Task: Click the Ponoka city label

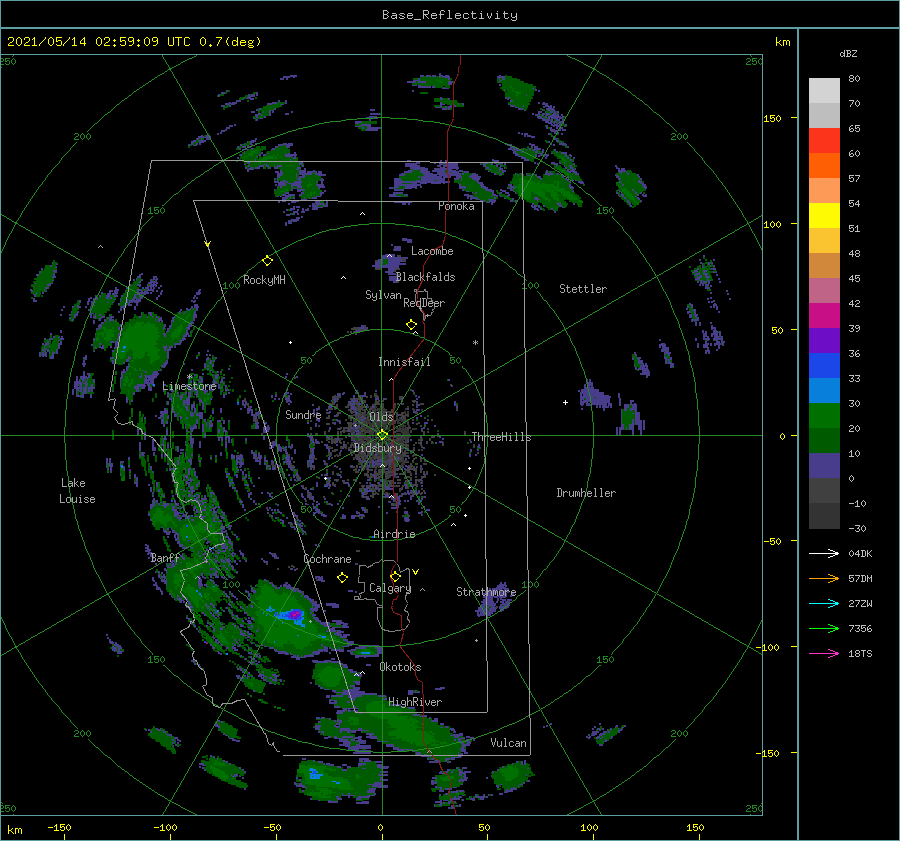Action: click(x=456, y=206)
